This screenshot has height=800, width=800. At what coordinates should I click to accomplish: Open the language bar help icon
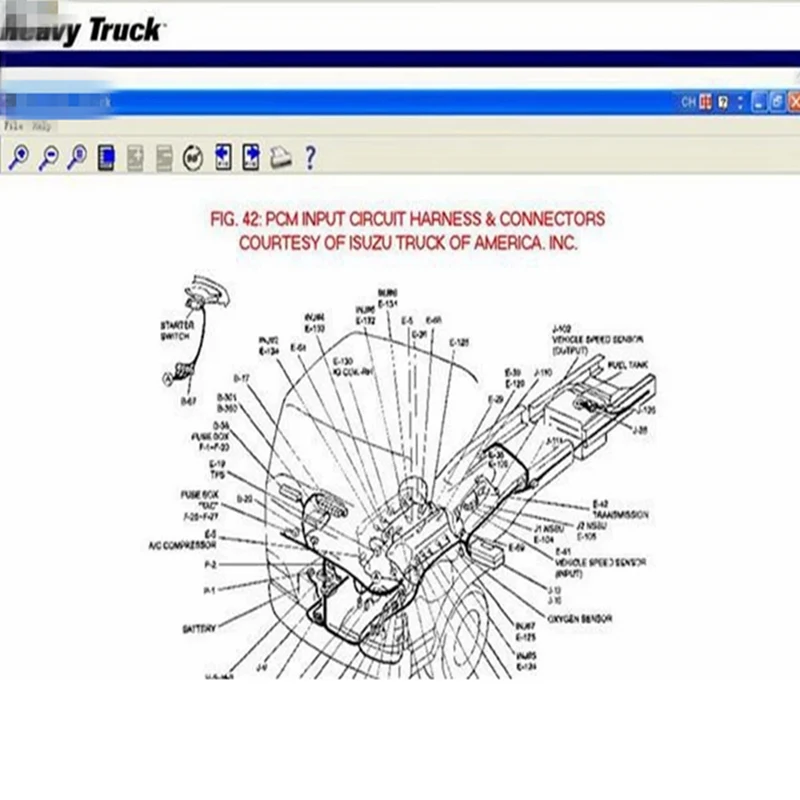[723, 103]
